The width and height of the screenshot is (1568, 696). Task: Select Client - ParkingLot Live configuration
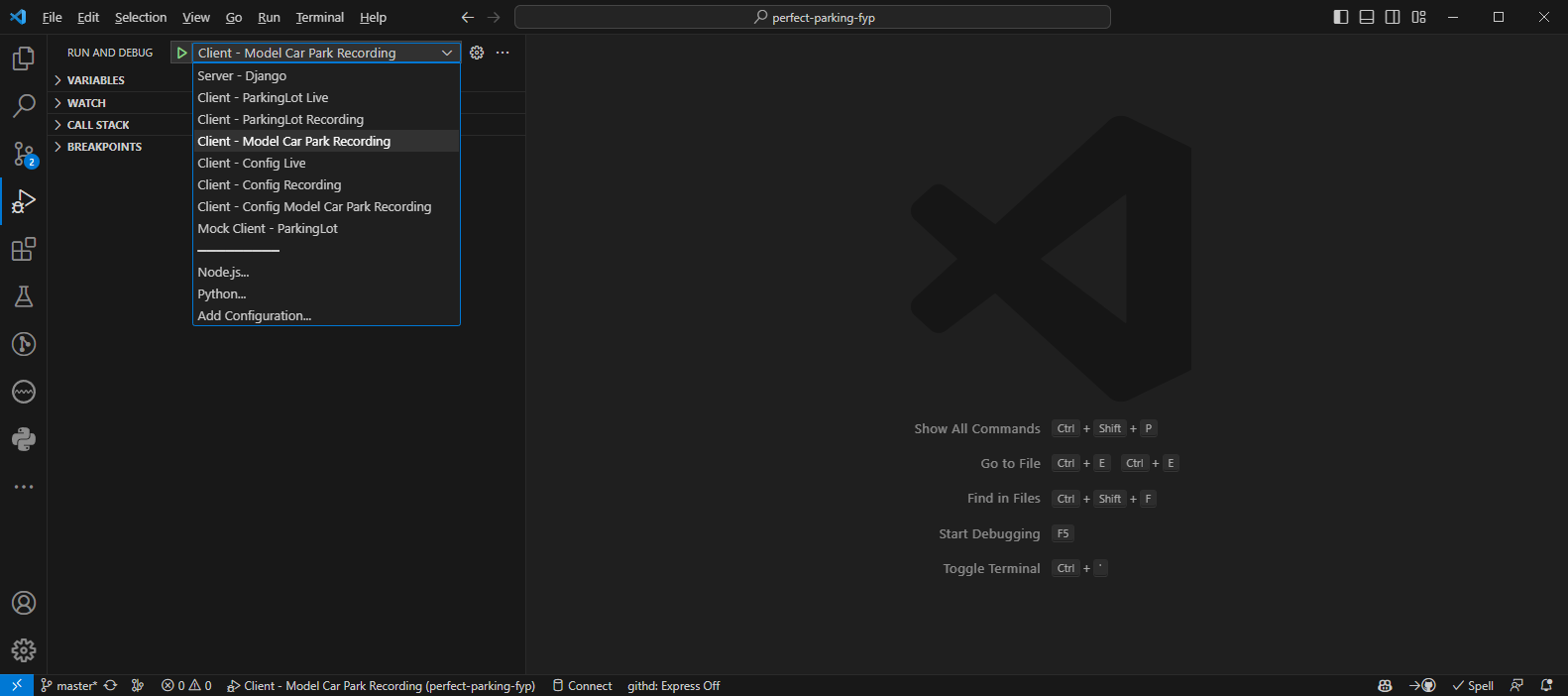click(x=326, y=97)
